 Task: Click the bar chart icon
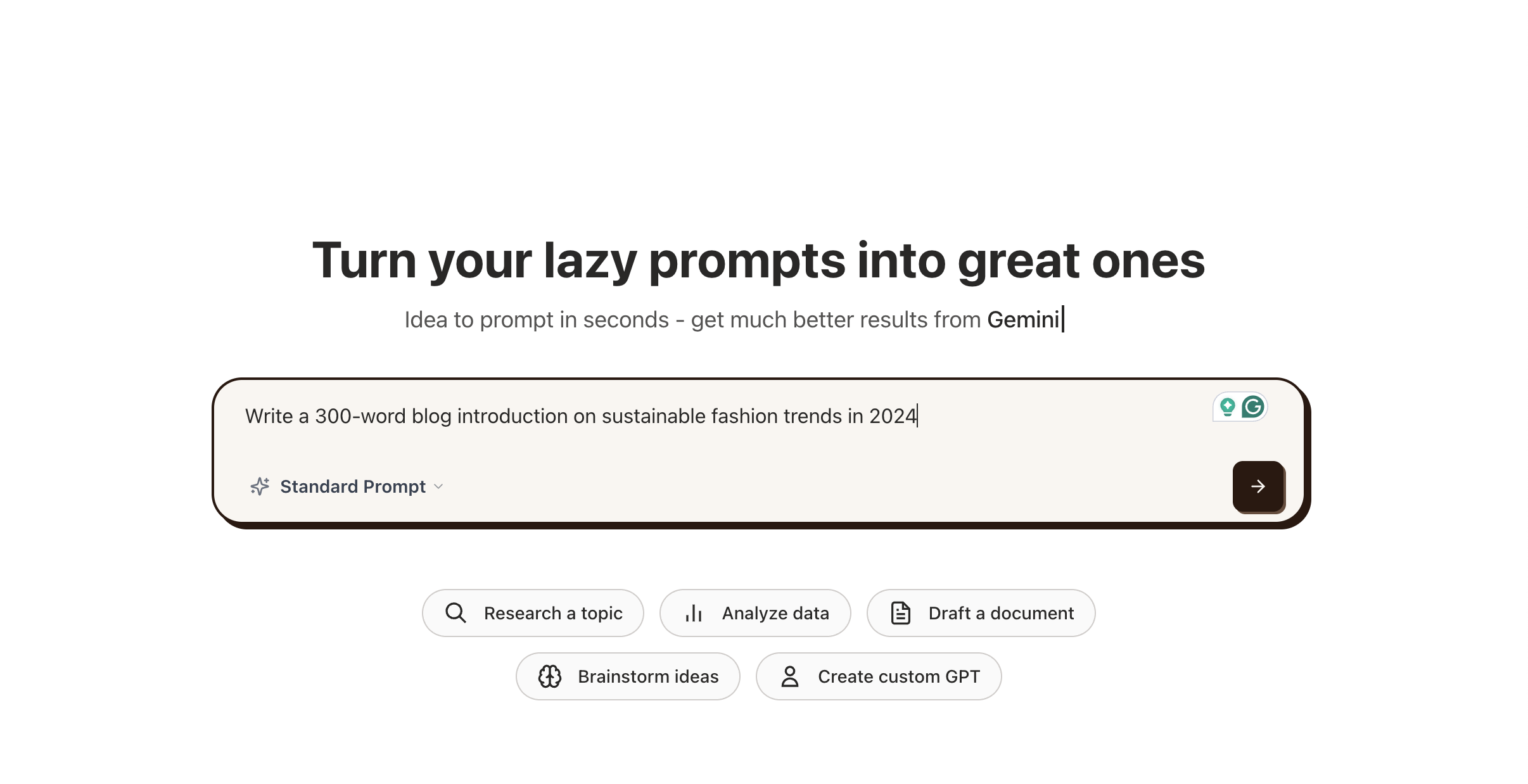pyautogui.click(x=694, y=613)
